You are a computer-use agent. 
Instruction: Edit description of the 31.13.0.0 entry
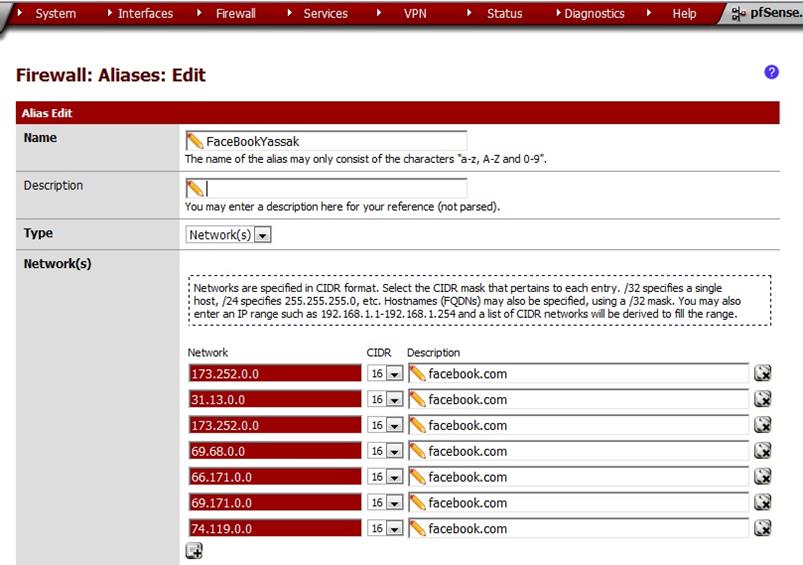(x=579, y=399)
